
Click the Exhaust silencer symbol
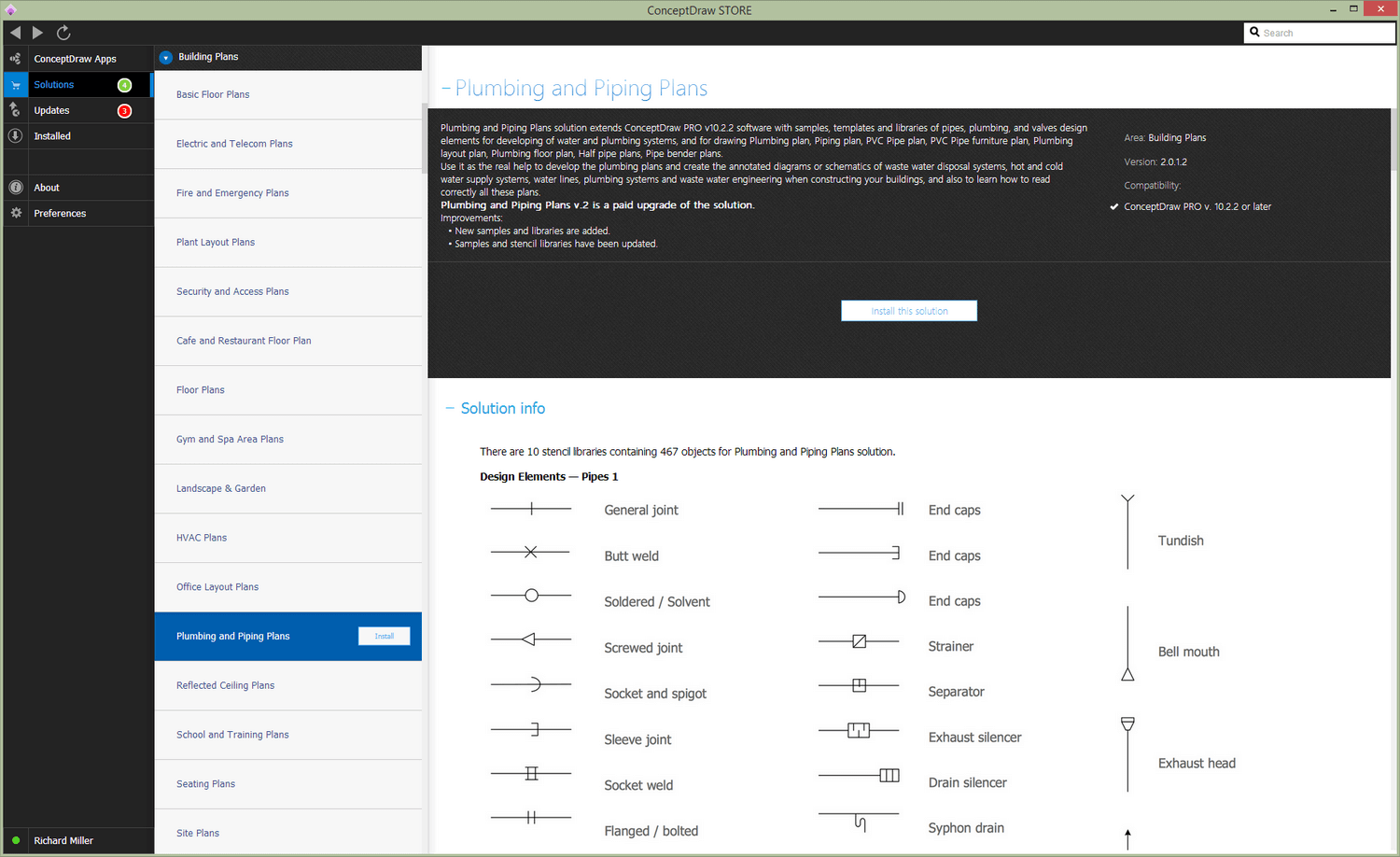tap(859, 730)
